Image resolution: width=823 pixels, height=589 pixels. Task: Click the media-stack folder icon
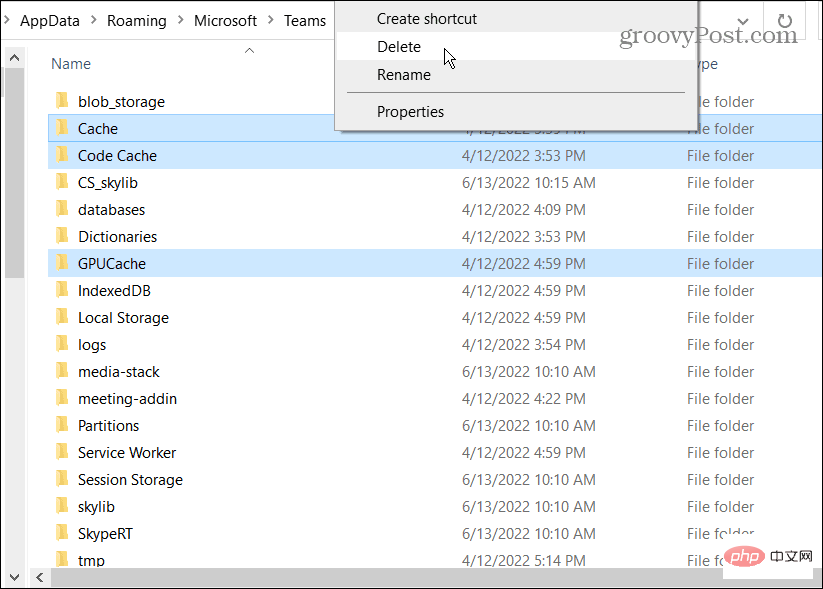(x=62, y=371)
